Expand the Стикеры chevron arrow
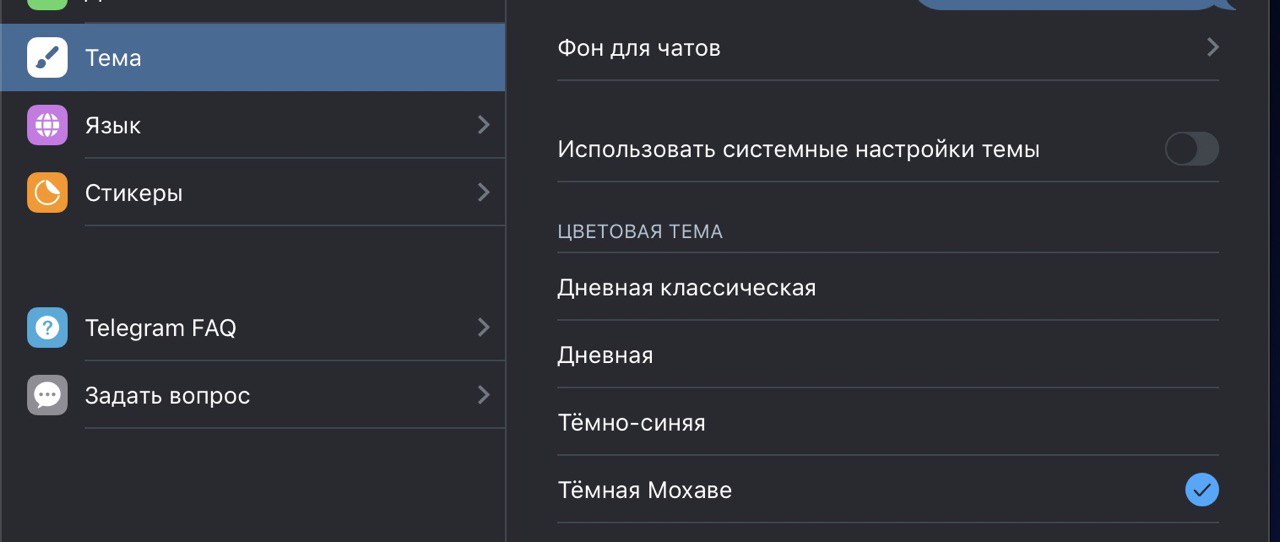This screenshot has height=542, width=1280. point(484,192)
